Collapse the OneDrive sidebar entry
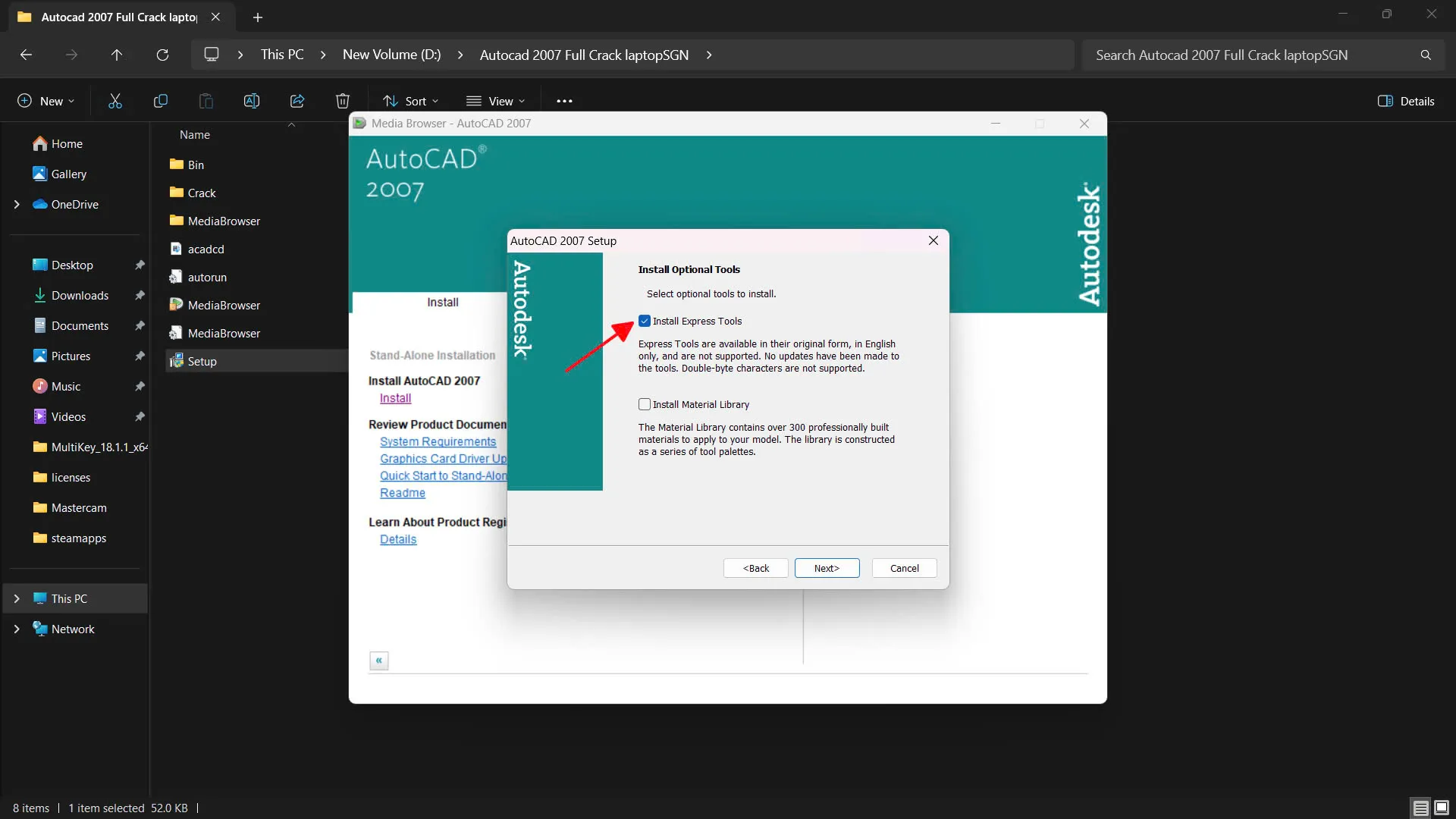This screenshot has height=819, width=1456. [17, 204]
